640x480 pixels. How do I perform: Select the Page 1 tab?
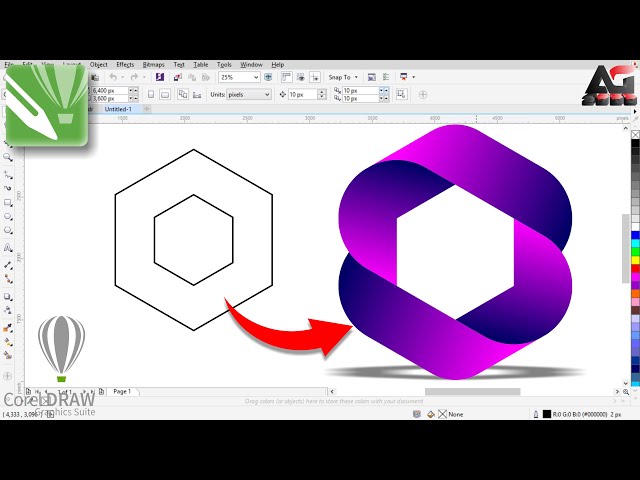click(122, 391)
